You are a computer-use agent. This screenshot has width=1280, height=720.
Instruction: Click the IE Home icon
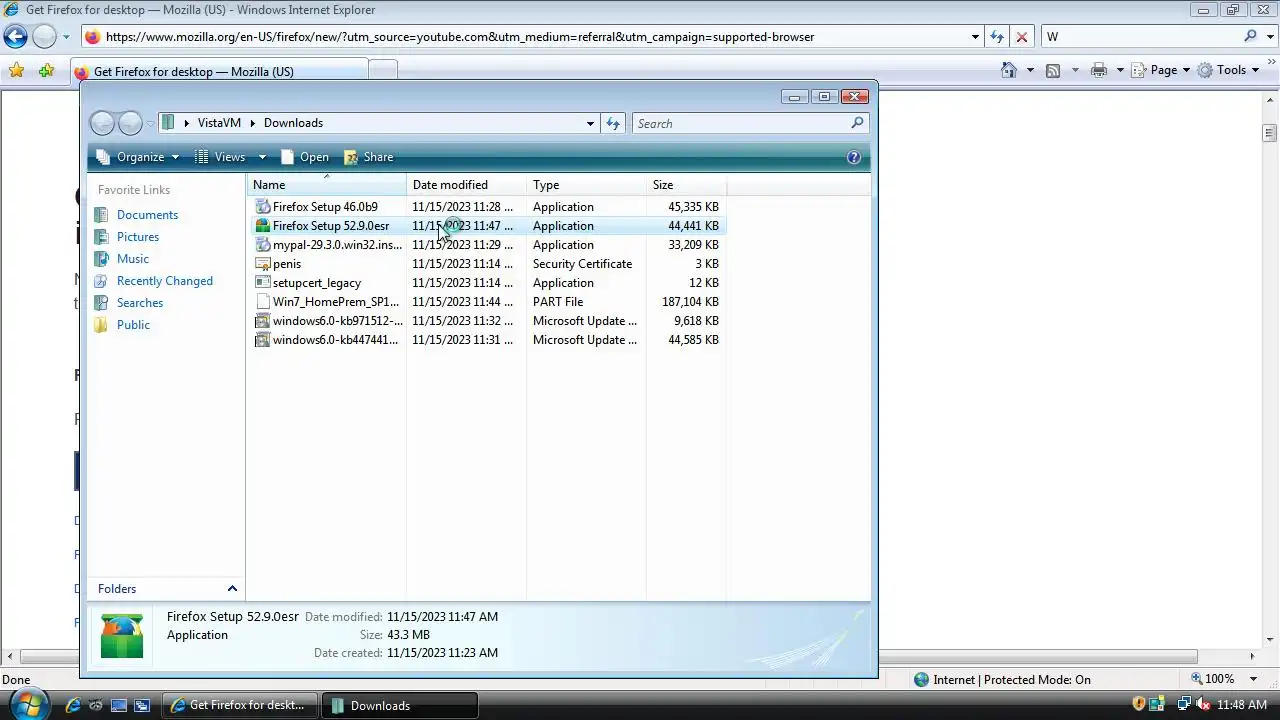click(1009, 70)
